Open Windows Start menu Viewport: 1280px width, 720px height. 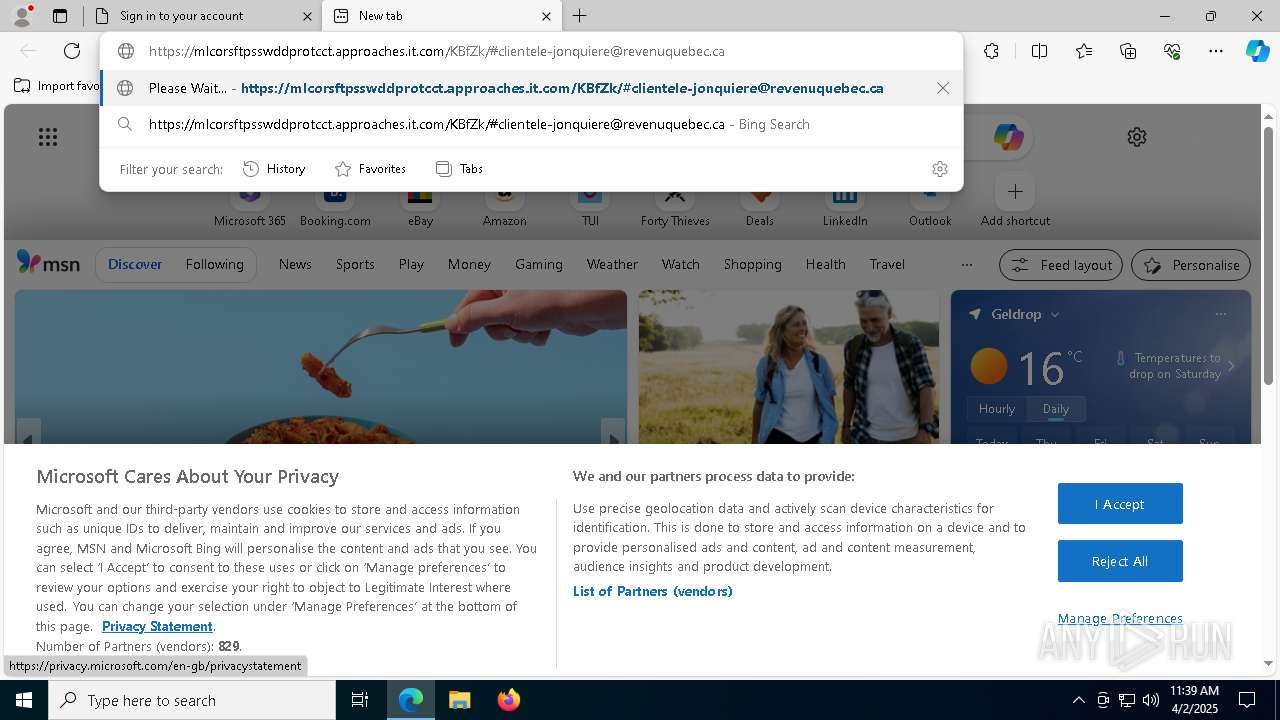point(24,700)
